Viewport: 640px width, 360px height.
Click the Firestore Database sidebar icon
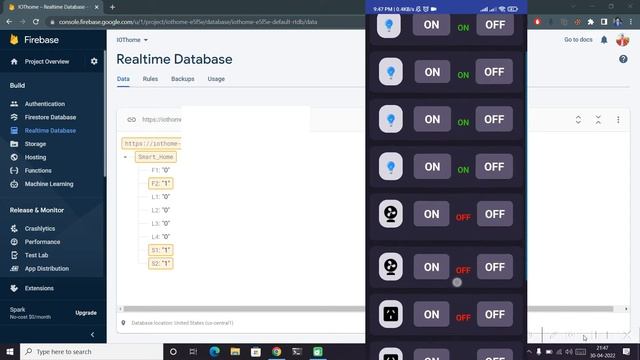[x=14, y=117]
